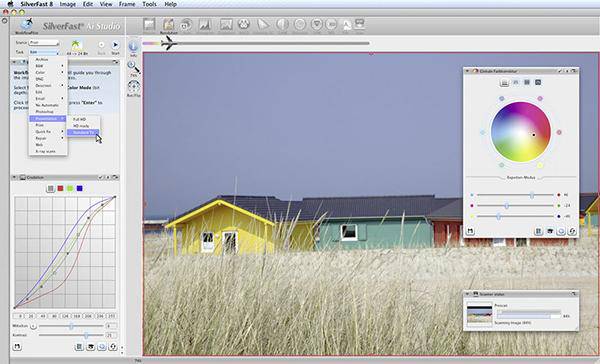Open the Apple menu

[10, 4]
